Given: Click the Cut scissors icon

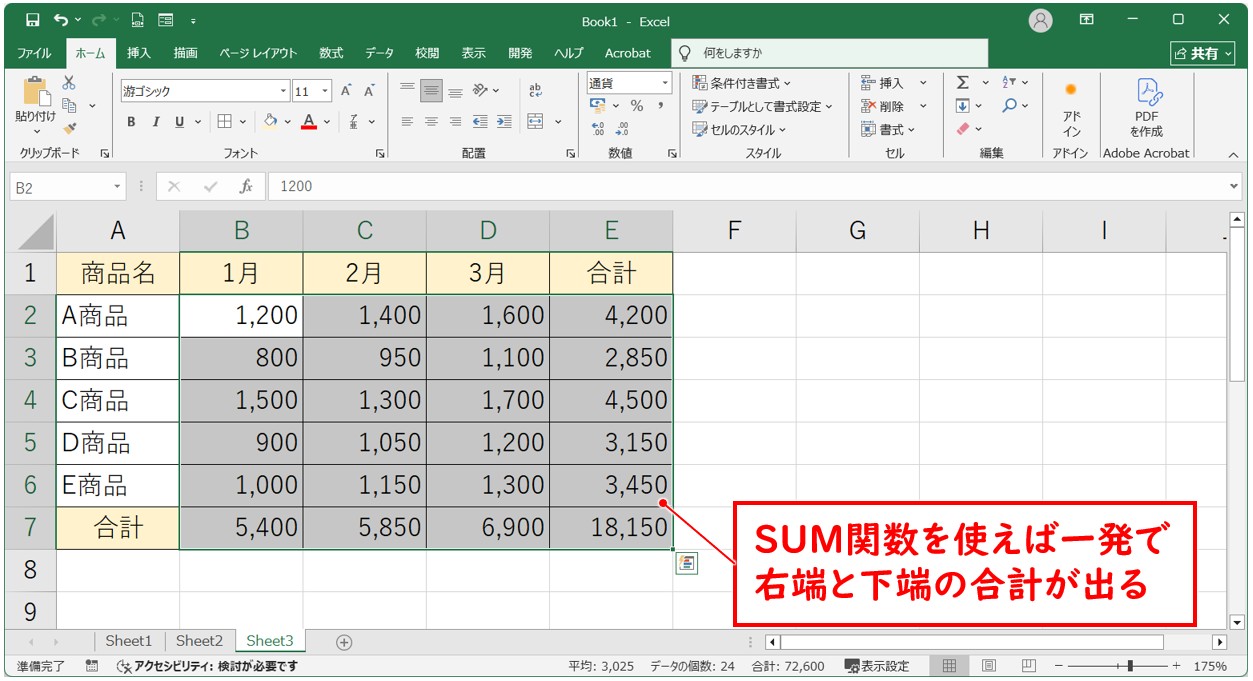Looking at the screenshot, I should (69, 83).
